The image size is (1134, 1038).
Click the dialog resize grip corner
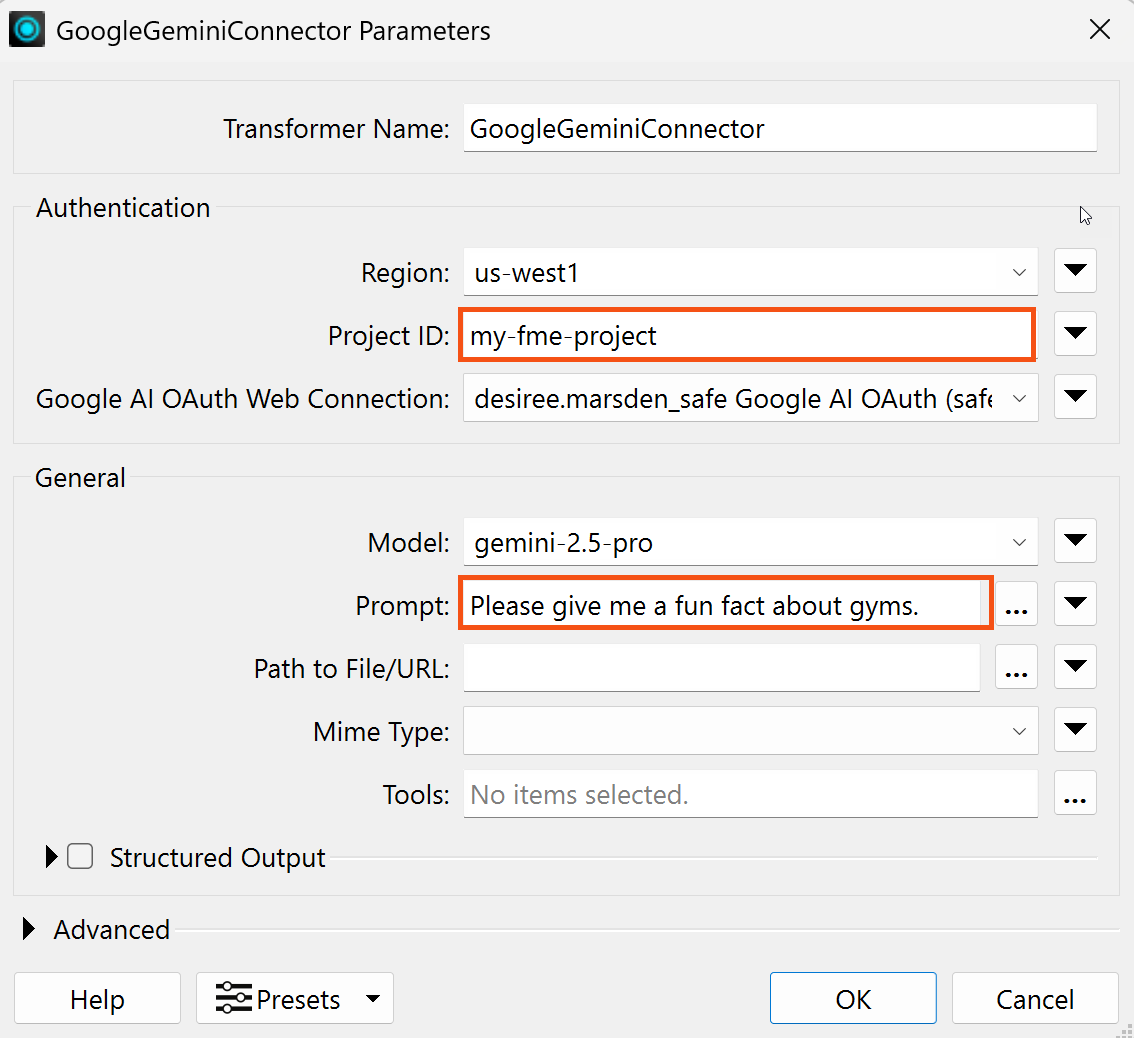pyautogui.click(x=1125, y=1029)
